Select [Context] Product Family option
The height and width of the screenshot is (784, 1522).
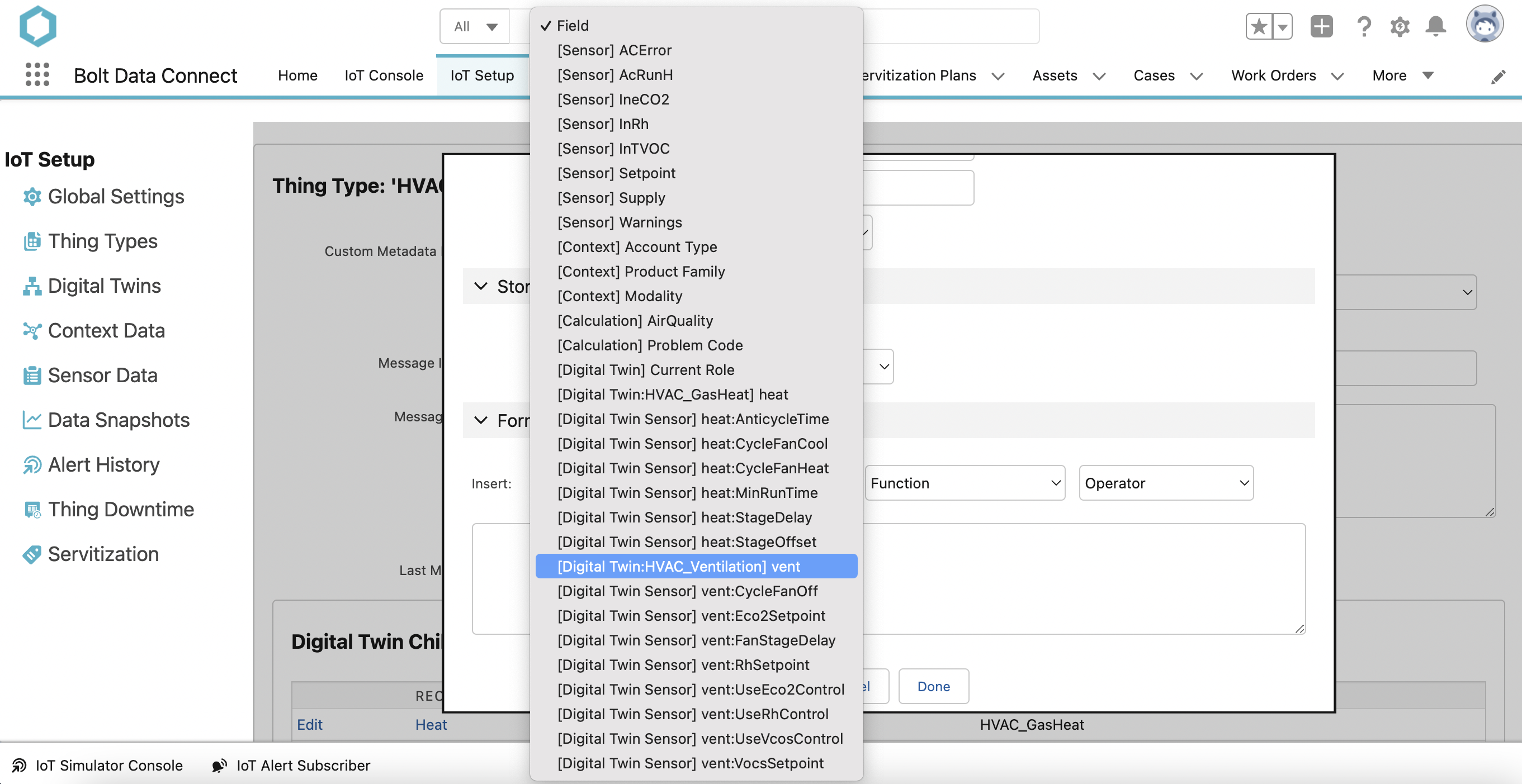click(x=696, y=272)
